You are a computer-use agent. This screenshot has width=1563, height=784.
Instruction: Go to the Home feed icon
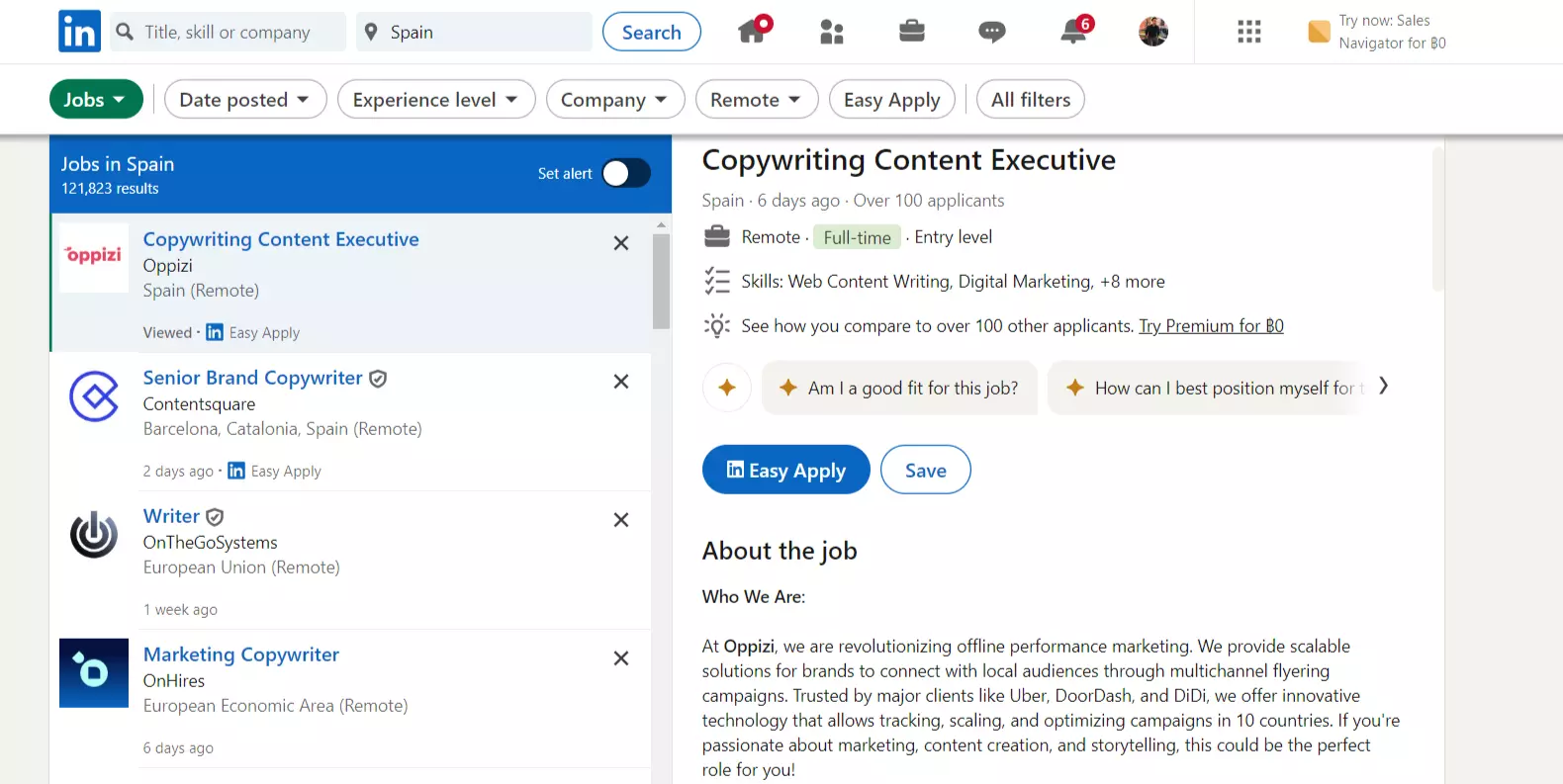click(x=753, y=32)
